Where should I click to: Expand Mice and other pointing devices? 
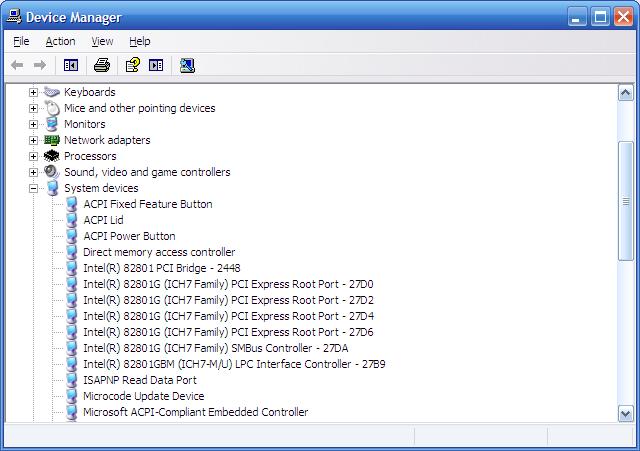pyautogui.click(x=33, y=108)
